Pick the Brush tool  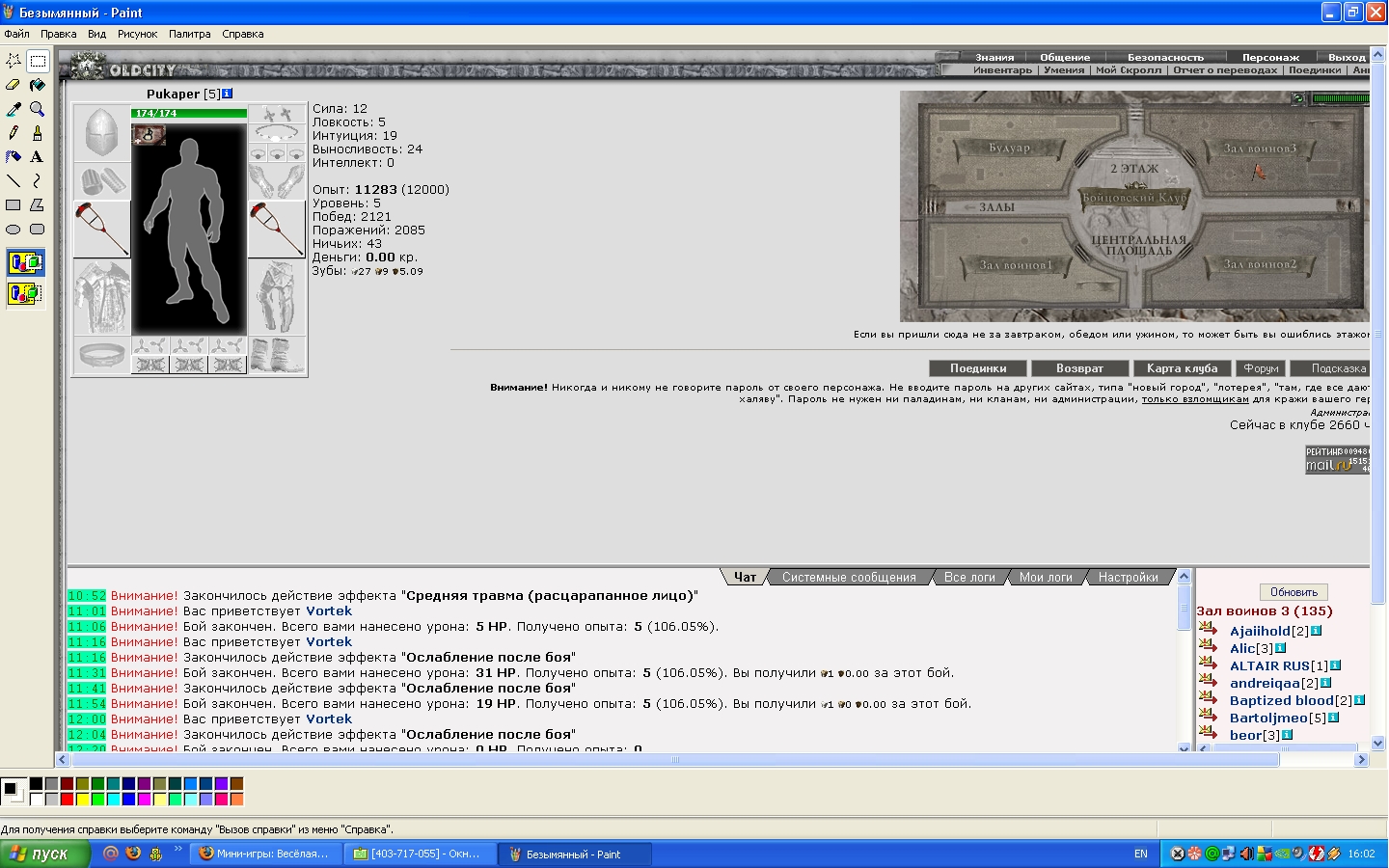point(38,132)
